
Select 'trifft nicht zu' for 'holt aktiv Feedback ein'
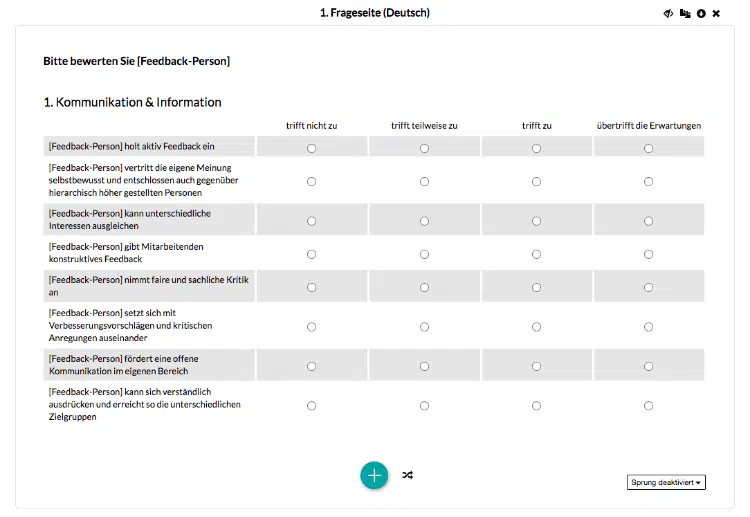312,148
